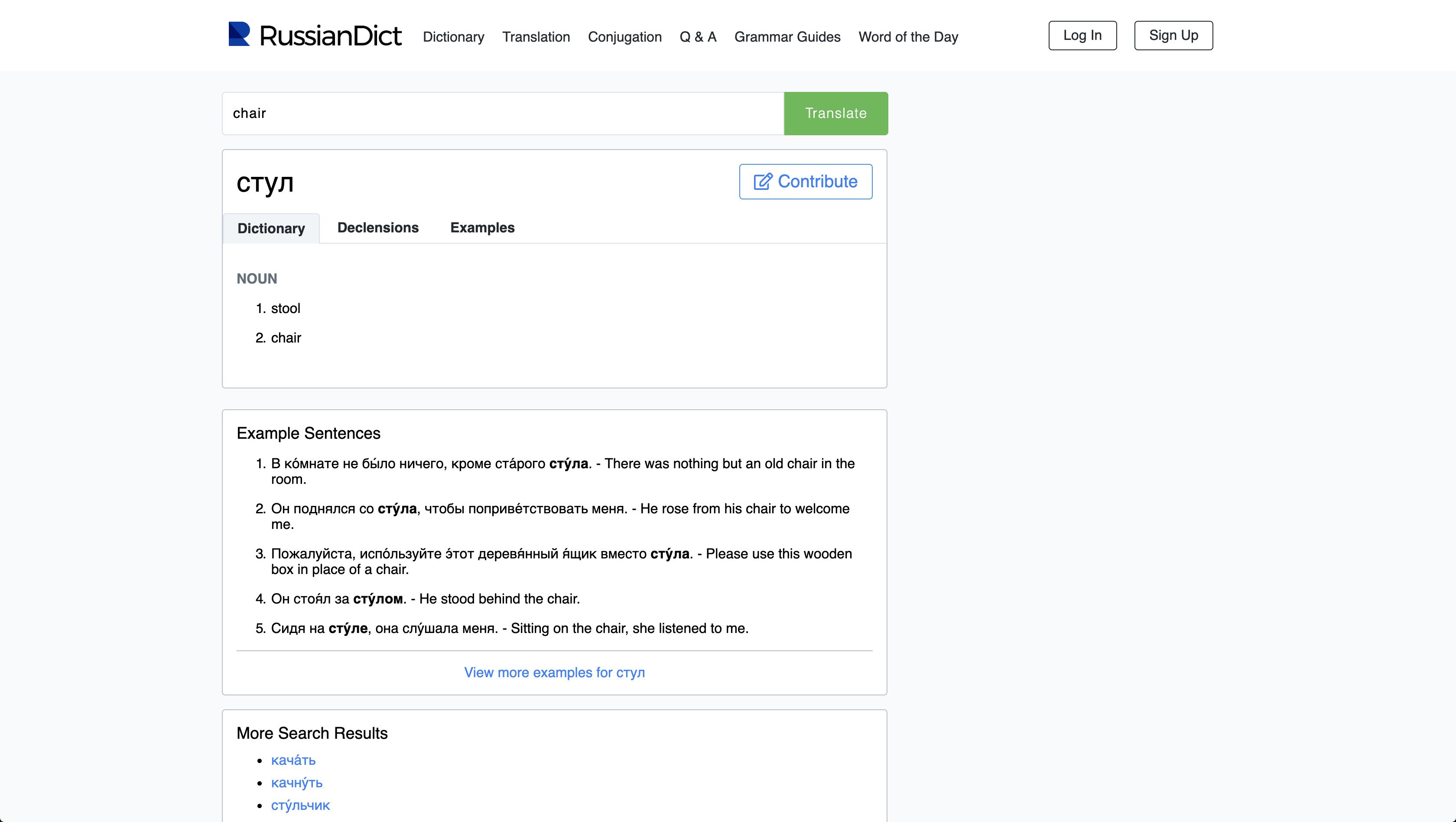
Task: Click the green Translate button
Action: pyautogui.click(x=835, y=114)
